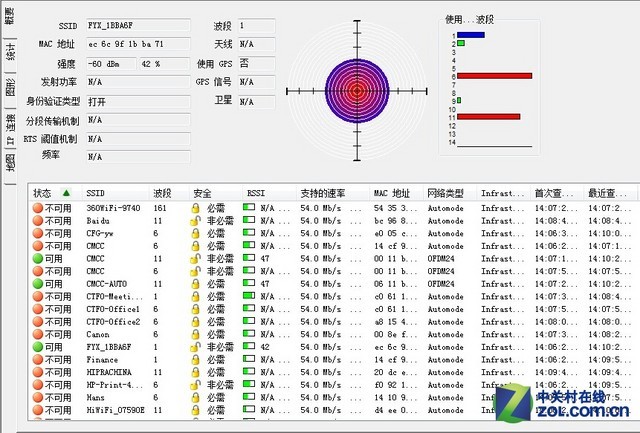Click the open lock icon for HP-Print row
640x433 pixels.
click(196, 385)
